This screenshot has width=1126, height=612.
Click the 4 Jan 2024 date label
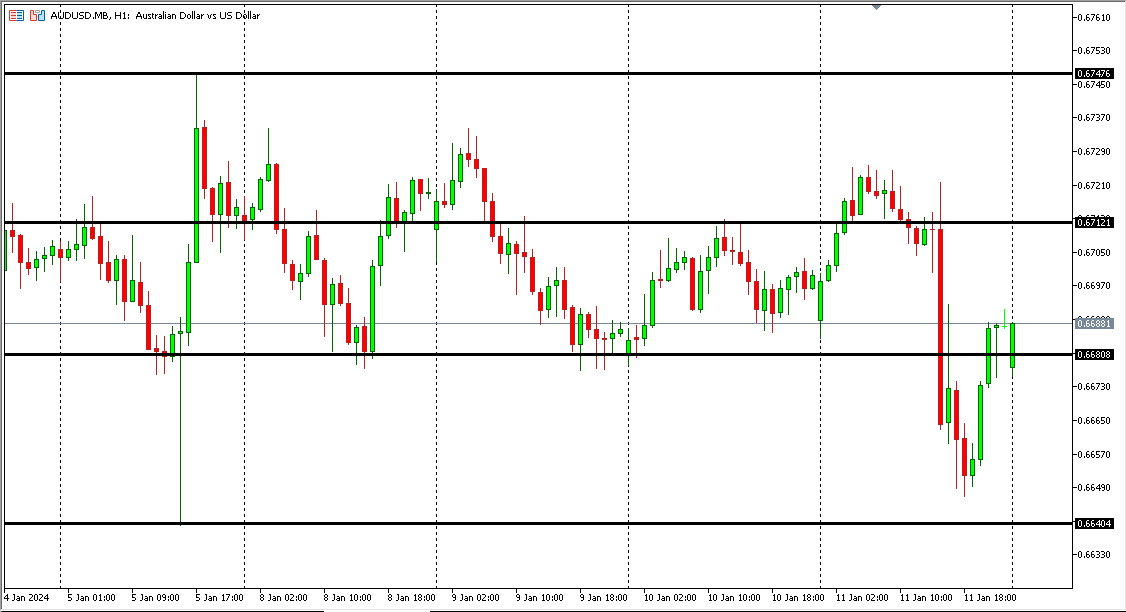click(x=27, y=598)
